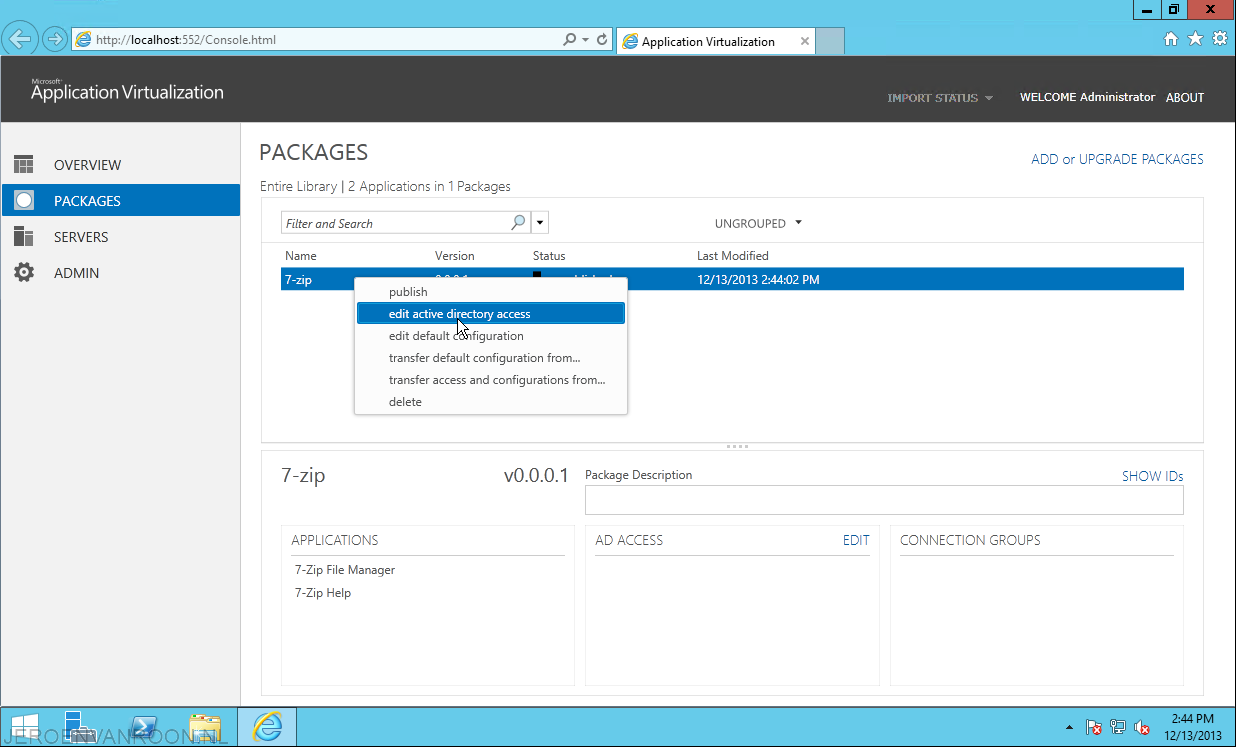The width and height of the screenshot is (1236, 747).
Task: Click the SHOW IDs link
Action: click(x=1153, y=476)
